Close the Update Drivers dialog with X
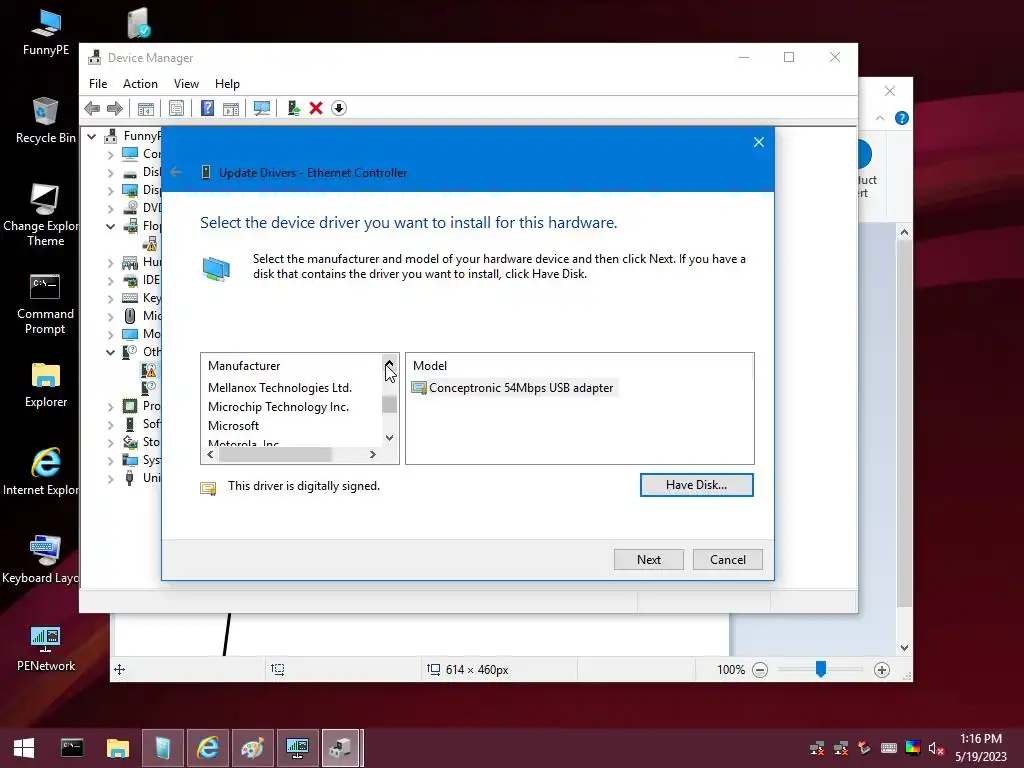This screenshot has width=1024, height=768. [759, 142]
